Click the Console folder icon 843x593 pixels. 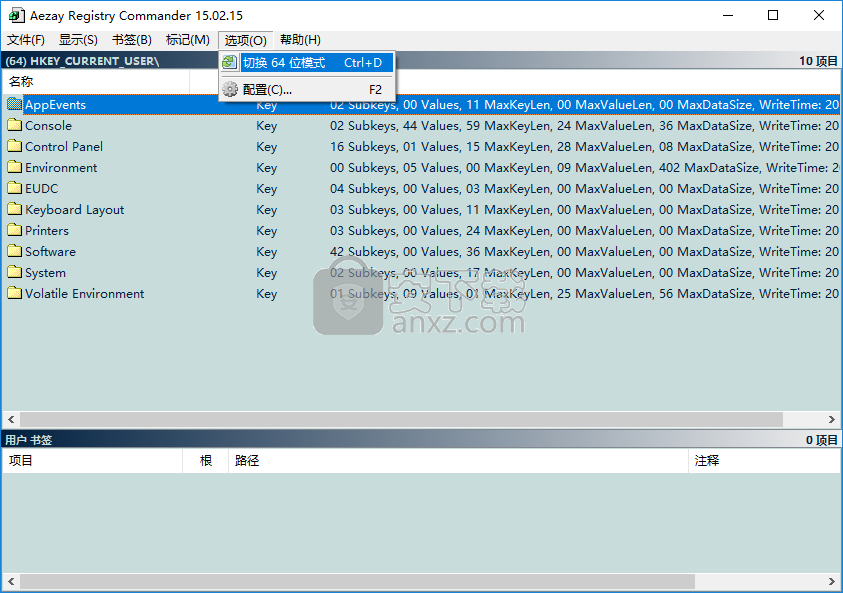(15, 125)
